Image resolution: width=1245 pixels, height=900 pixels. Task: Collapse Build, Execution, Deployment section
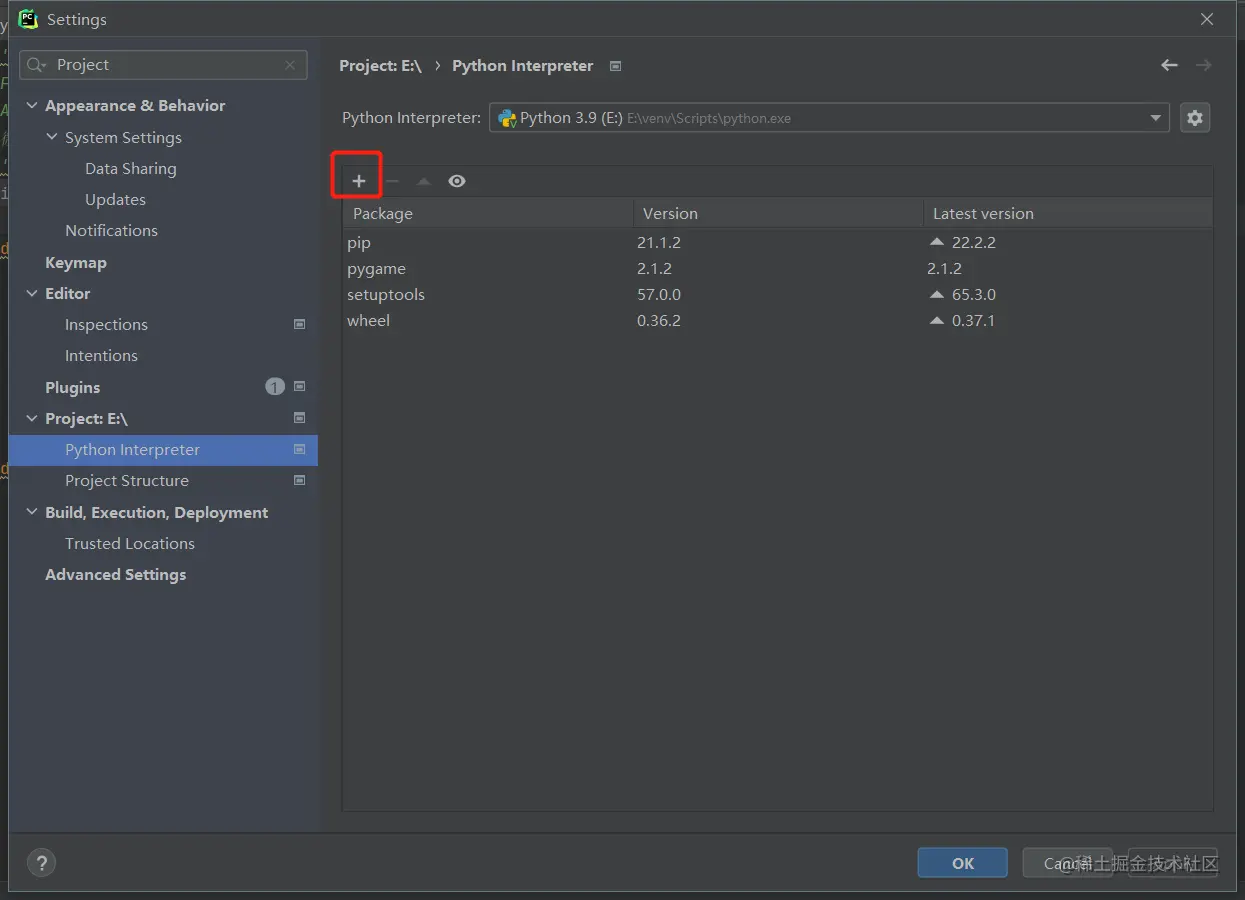point(32,512)
